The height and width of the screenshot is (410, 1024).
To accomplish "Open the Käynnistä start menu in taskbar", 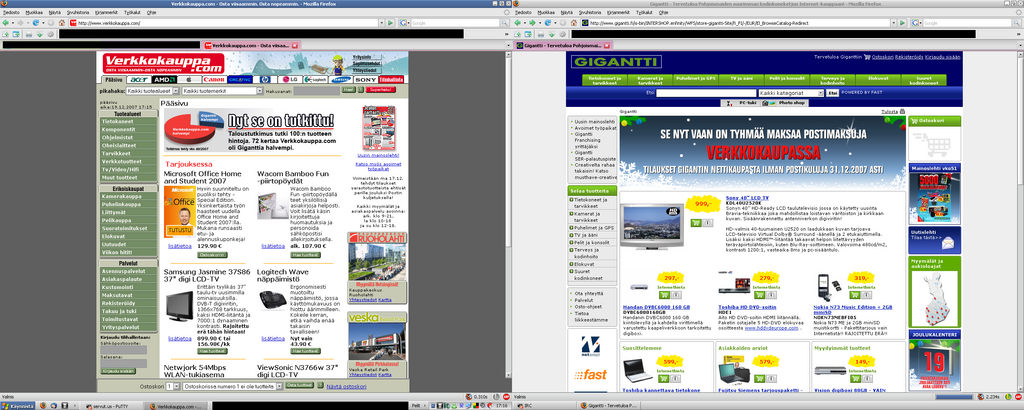I will [18, 406].
